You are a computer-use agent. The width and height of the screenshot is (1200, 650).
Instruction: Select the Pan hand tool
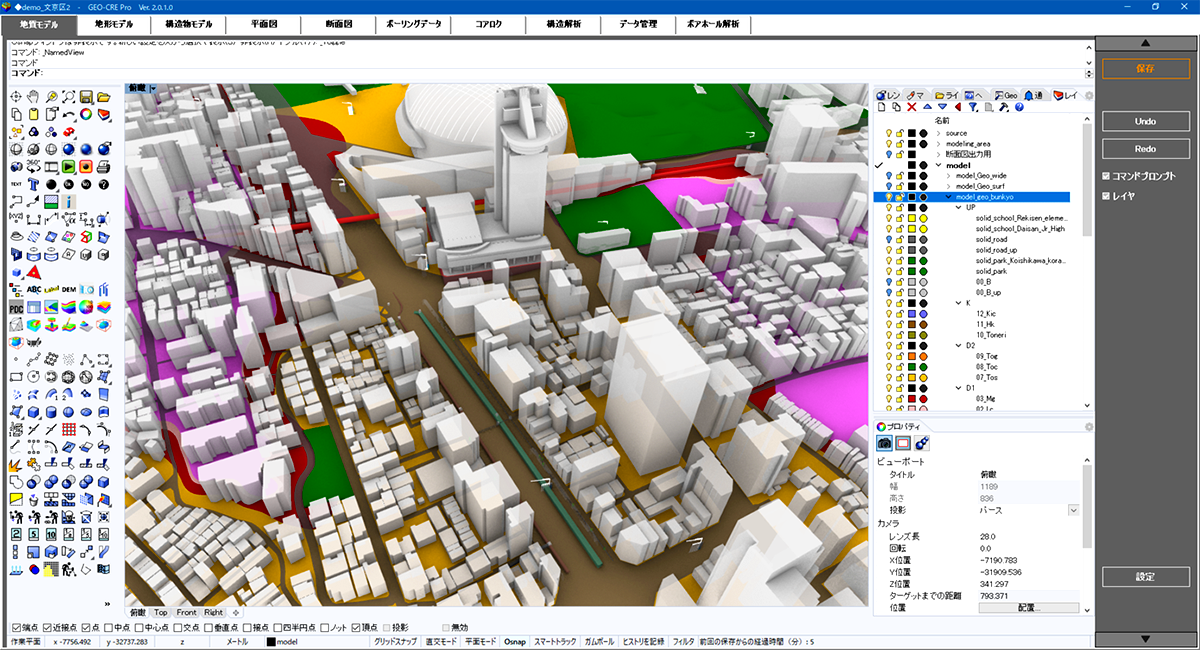click(34, 97)
